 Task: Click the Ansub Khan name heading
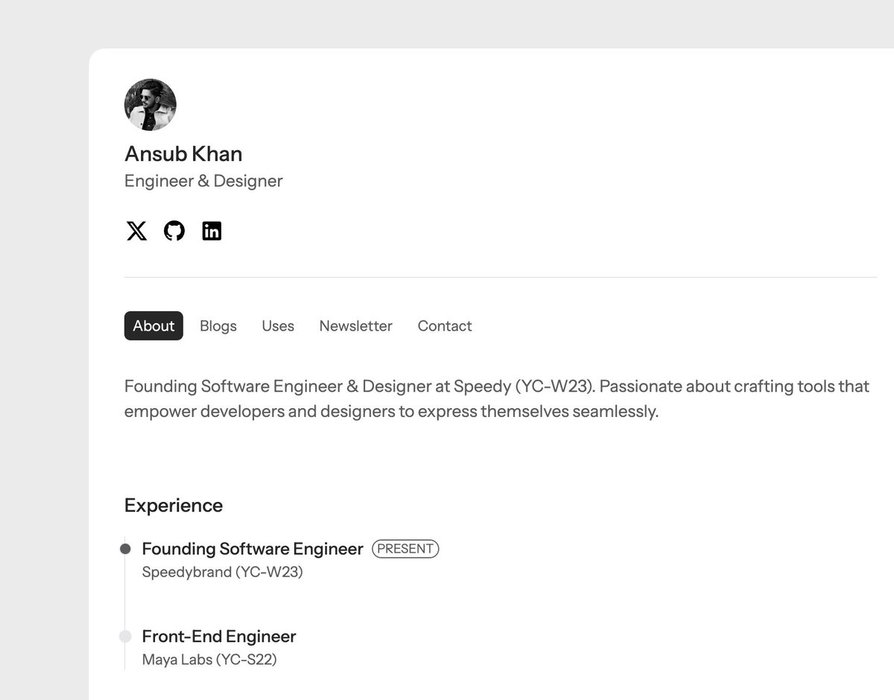(184, 154)
